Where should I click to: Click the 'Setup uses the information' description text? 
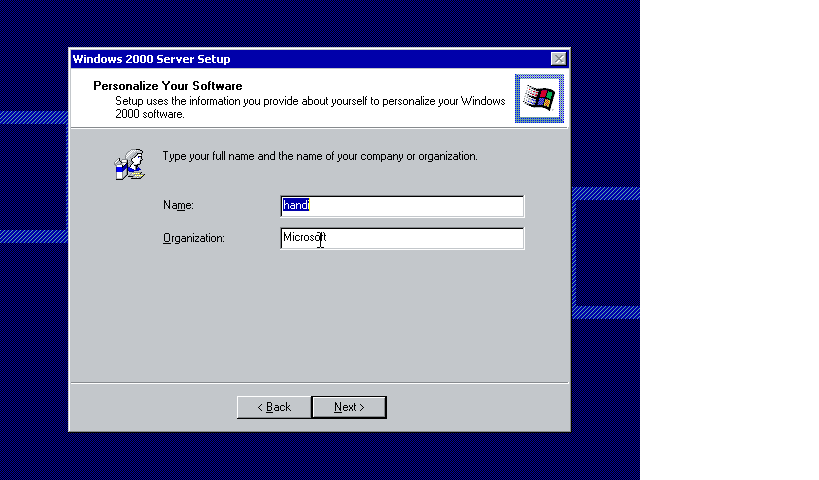point(310,108)
